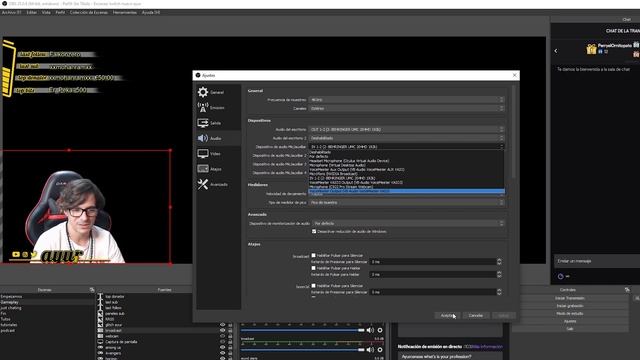The width and height of the screenshot is (640, 360).
Task: Click Modo de estudio in Controles
Action: pos(570,313)
